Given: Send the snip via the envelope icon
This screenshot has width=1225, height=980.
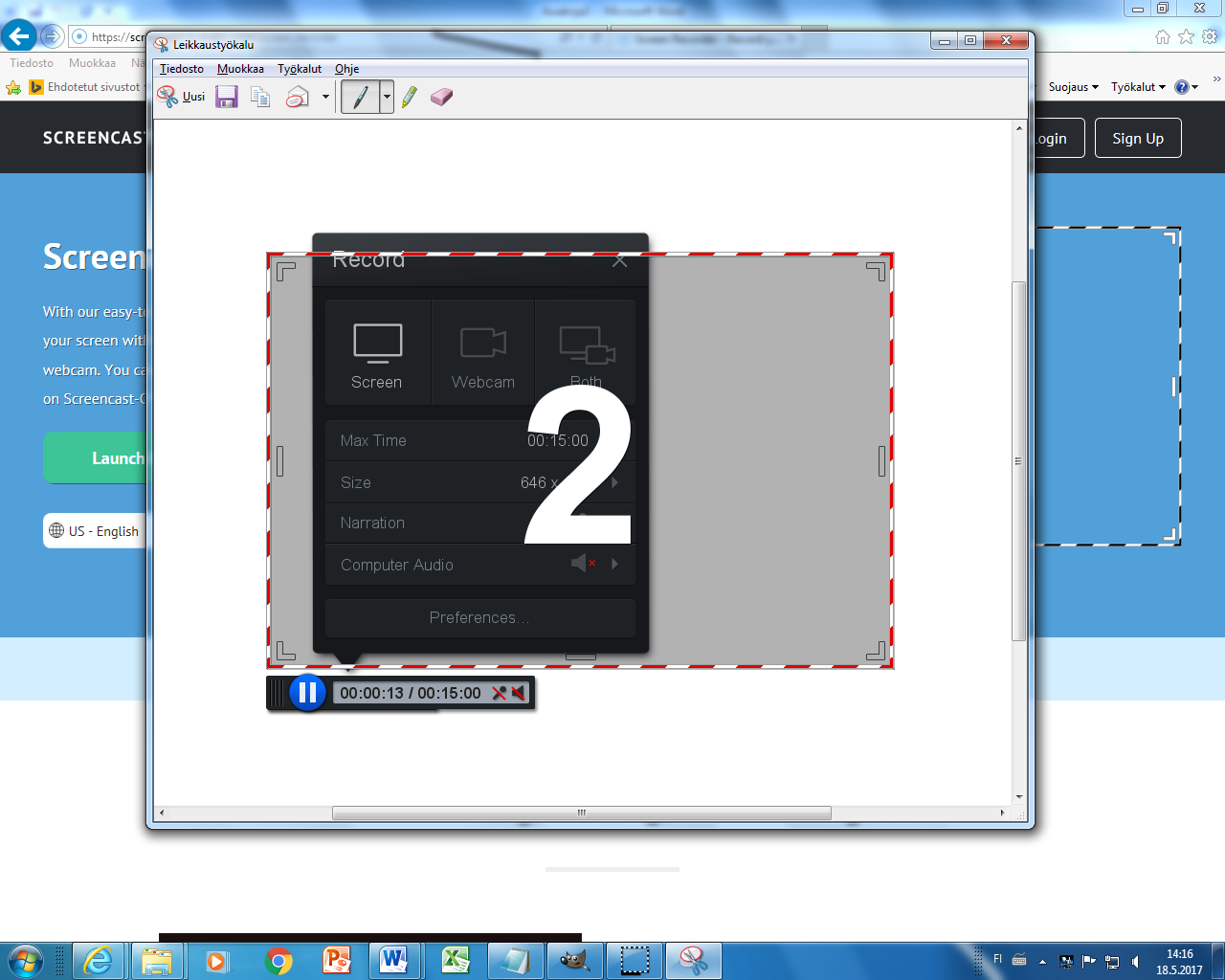Looking at the screenshot, I should (298, 97).
